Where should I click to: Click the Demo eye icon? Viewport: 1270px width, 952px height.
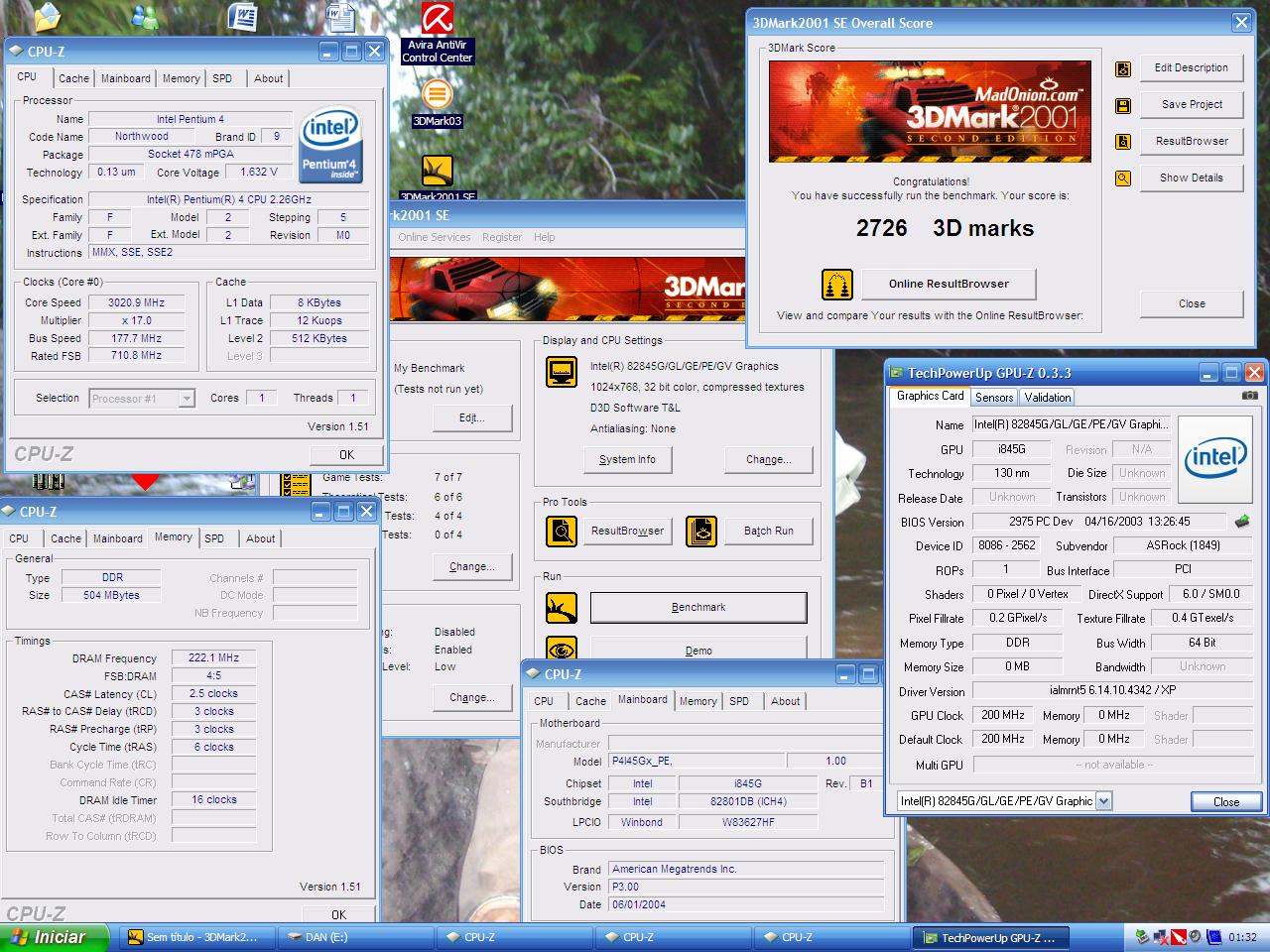562,649
